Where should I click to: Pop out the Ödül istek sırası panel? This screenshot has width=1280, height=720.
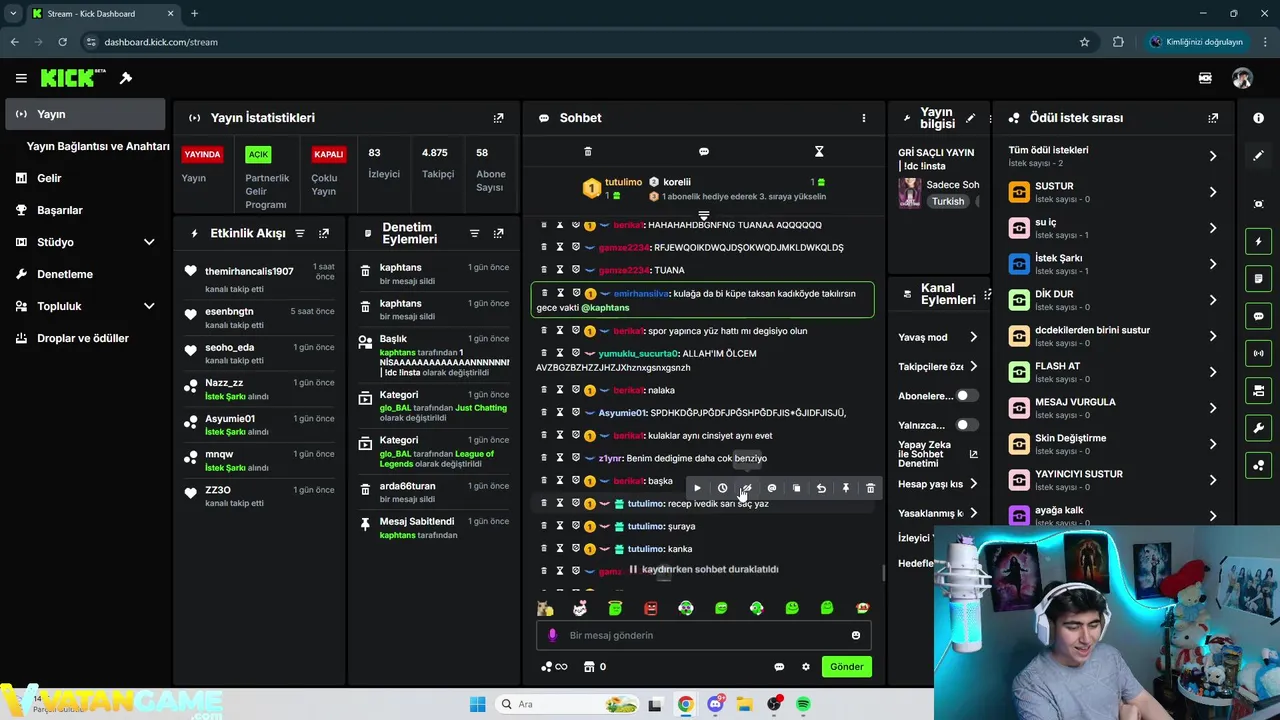(x=1213, y=118)
